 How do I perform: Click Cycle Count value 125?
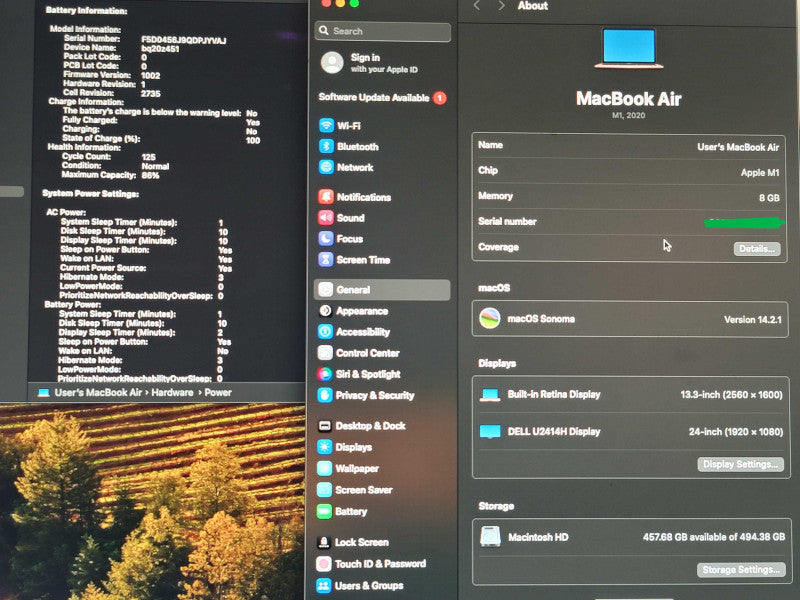pos(149,157)
